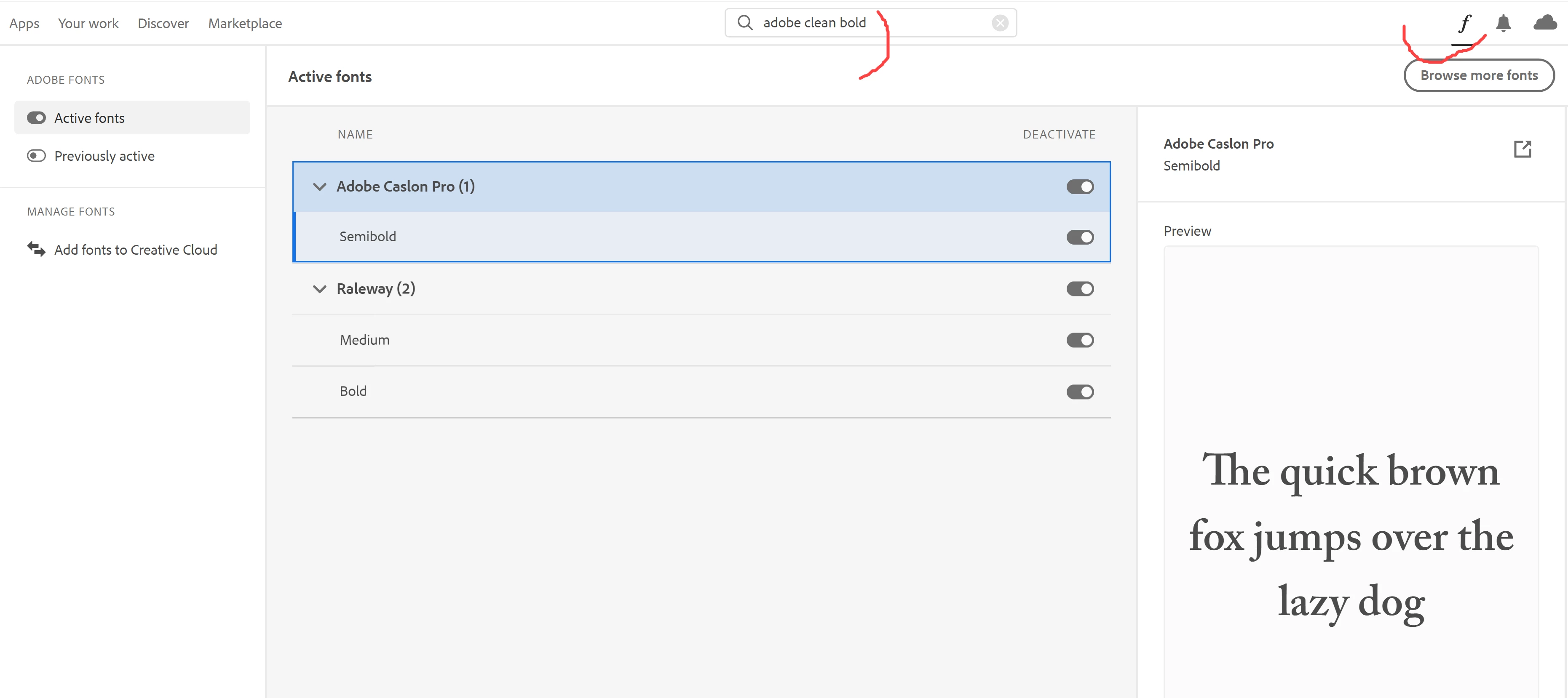Go to the Discover tab
Screen dimensions: 1568x698
pos(163,24)
